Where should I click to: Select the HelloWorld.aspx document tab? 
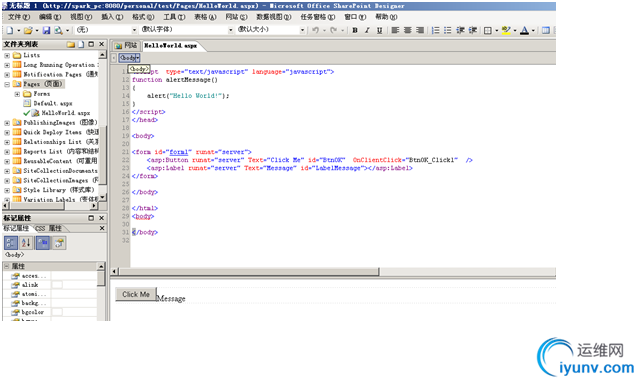pos(171,45)
